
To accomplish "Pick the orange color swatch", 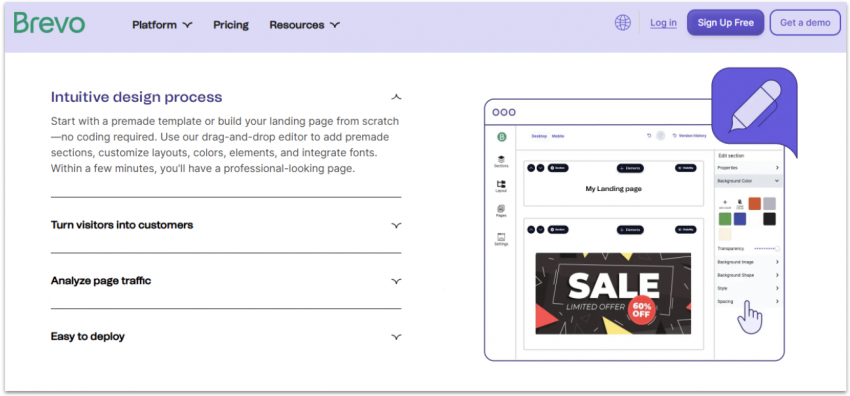I will click(755, 204).
